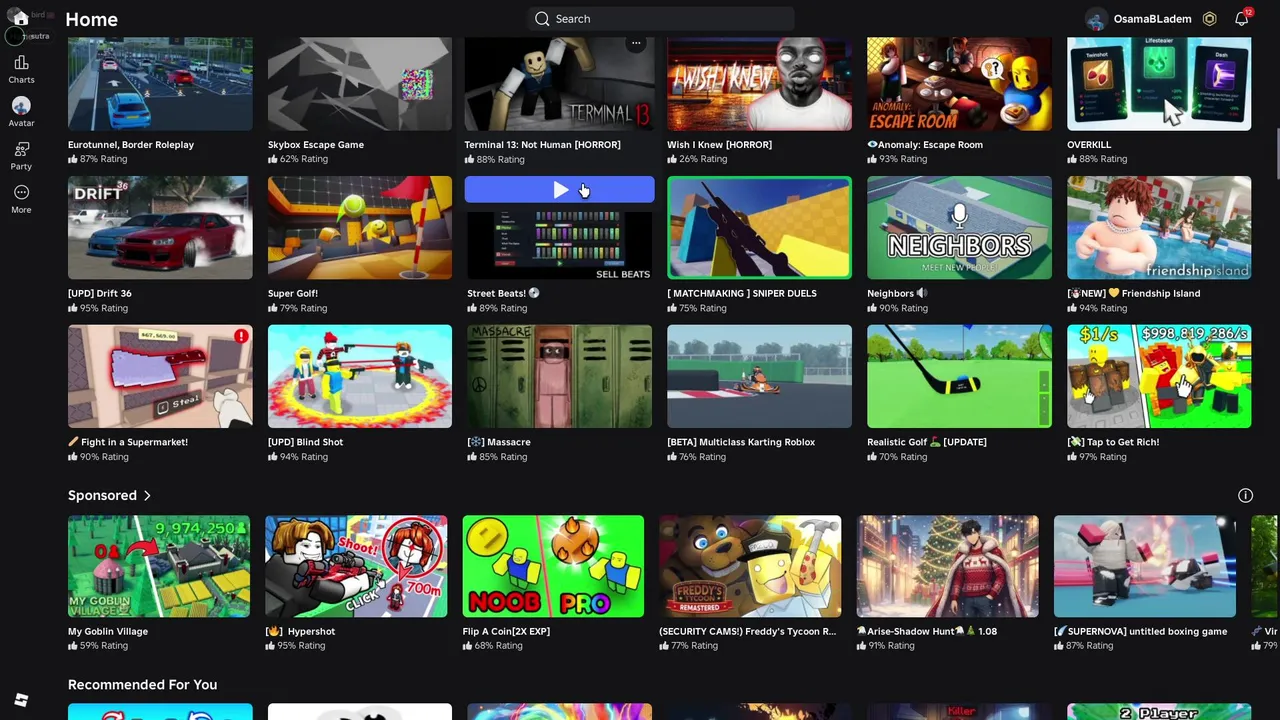The image size is (1280, 720).
Task: Open Flip A Coin sponsored thumbnail
Action: pos(553,566)
